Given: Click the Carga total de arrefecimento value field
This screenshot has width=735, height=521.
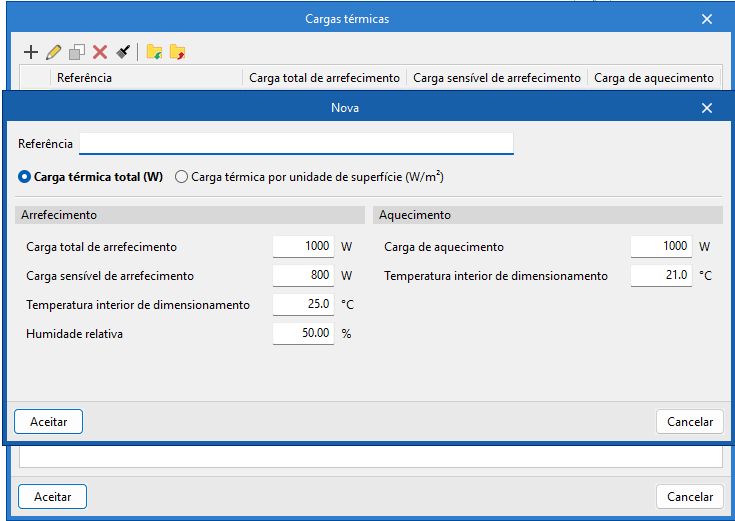Looking at the screenshot, I should pos(303,246).
